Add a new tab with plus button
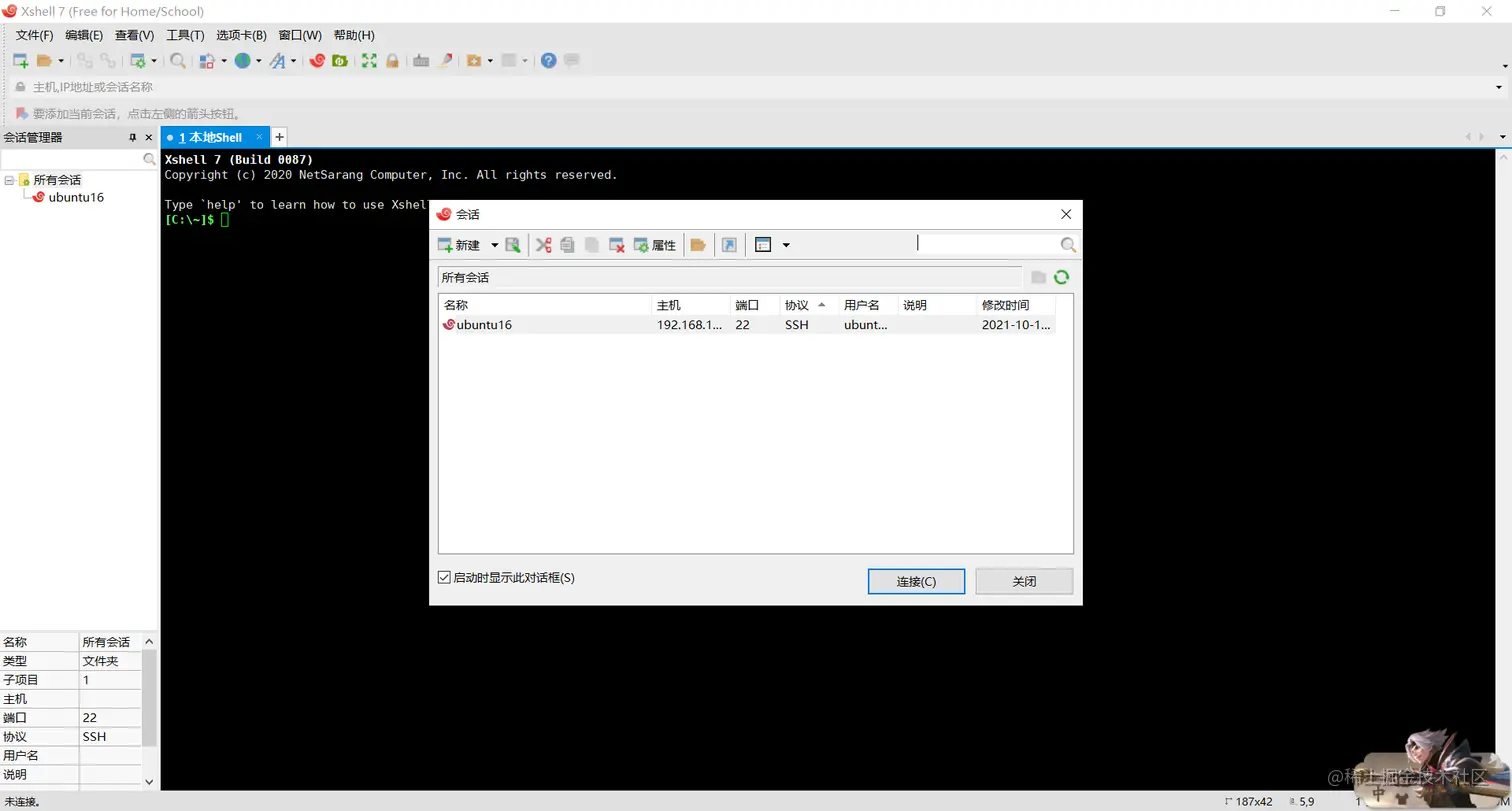The width and height of the screenshot is (1512, 811). (280, 137)
